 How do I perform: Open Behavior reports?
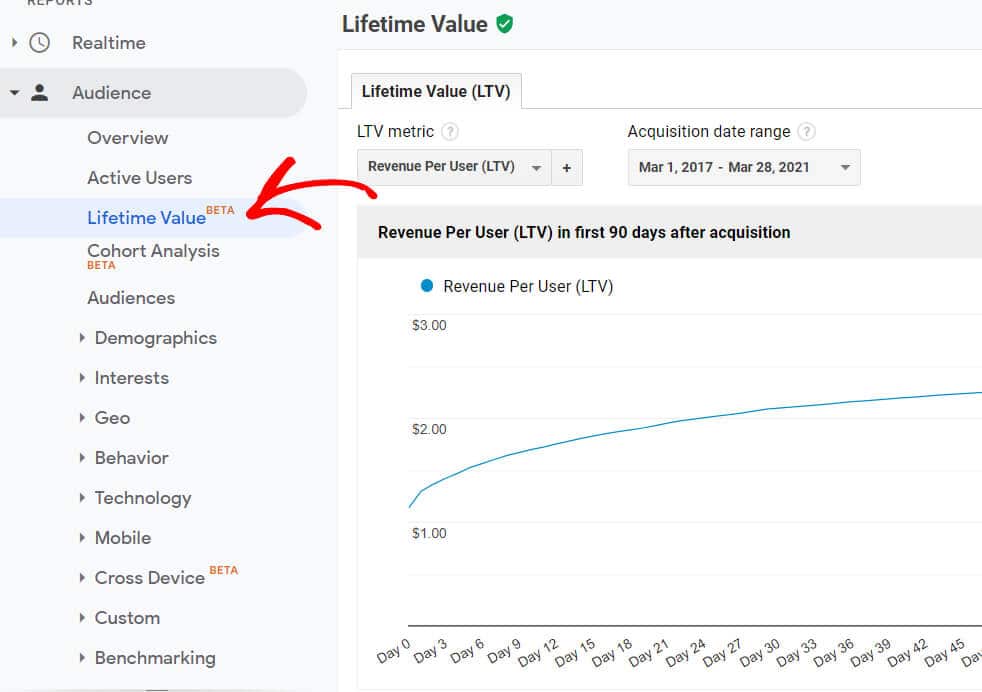pos(132,458)
